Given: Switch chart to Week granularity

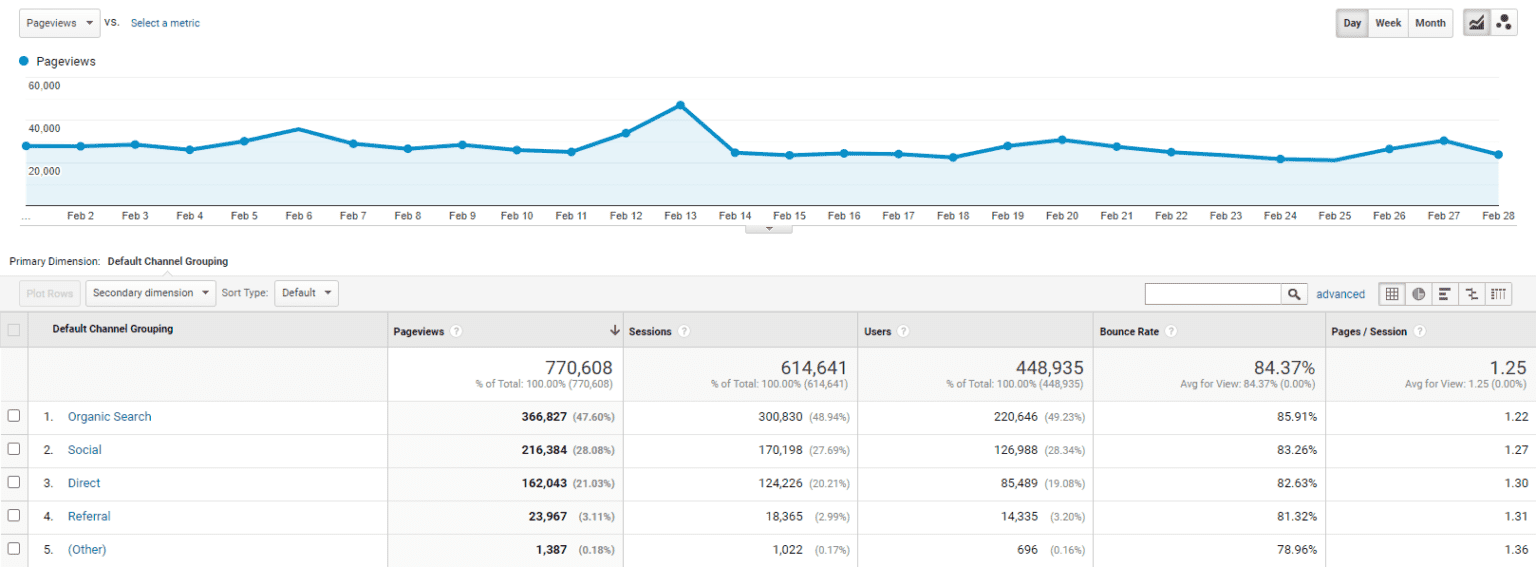Looking at the screenshot, I should (x=1388, y=23).
